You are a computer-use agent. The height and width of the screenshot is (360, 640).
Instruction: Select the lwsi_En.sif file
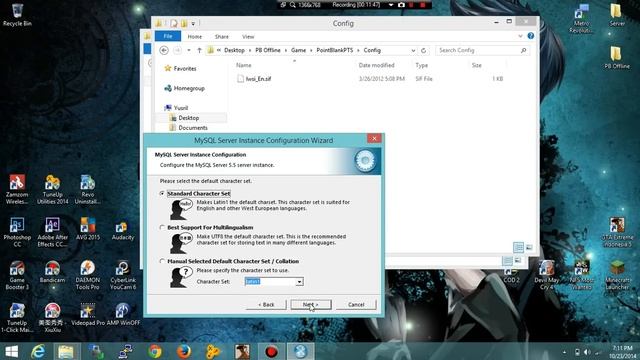coord(258,79)
